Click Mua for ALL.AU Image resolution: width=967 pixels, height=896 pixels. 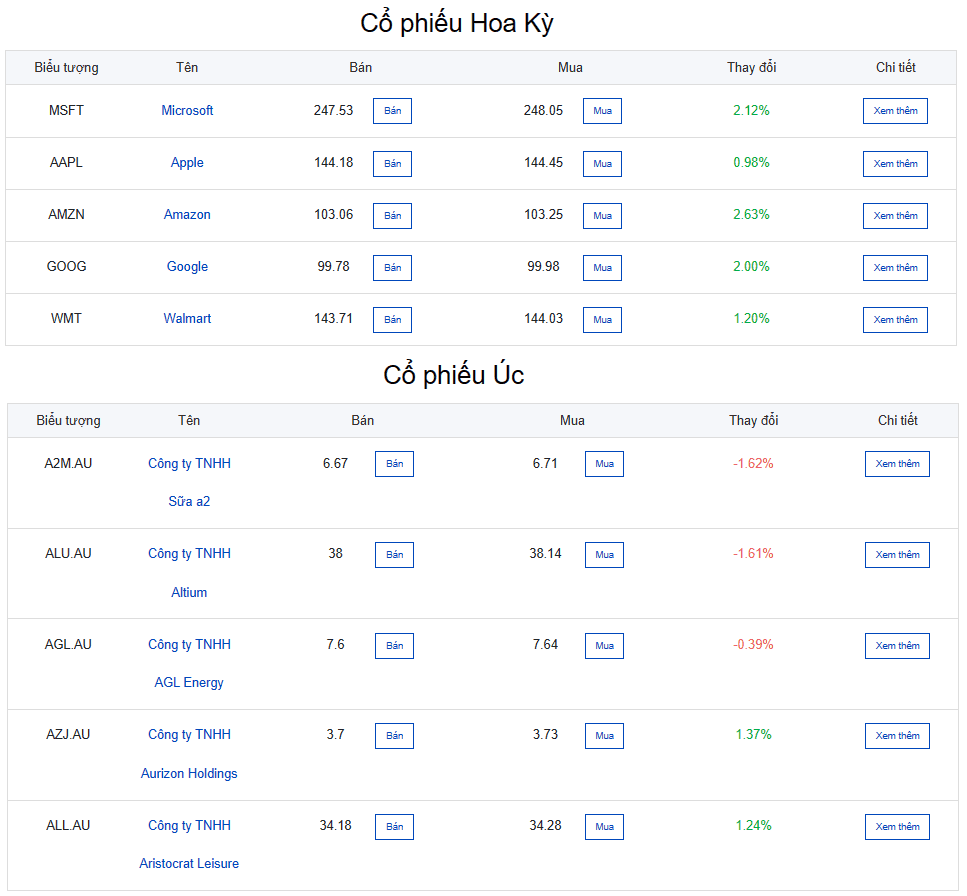pos(604,827)
